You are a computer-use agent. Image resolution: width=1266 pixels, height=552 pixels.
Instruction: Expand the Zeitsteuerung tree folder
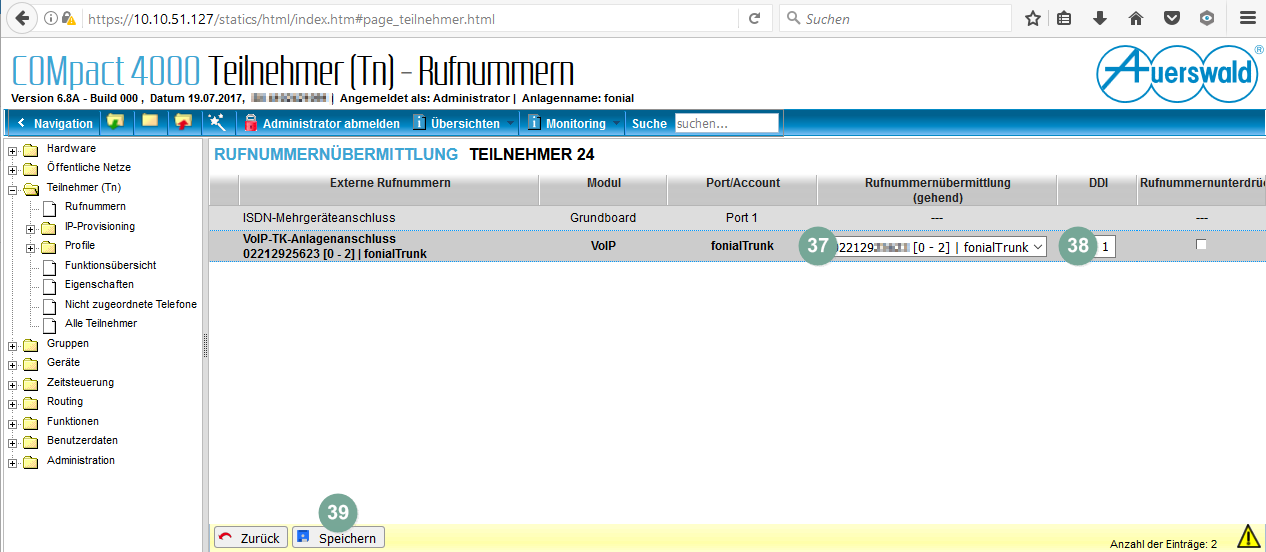(13, 385)
